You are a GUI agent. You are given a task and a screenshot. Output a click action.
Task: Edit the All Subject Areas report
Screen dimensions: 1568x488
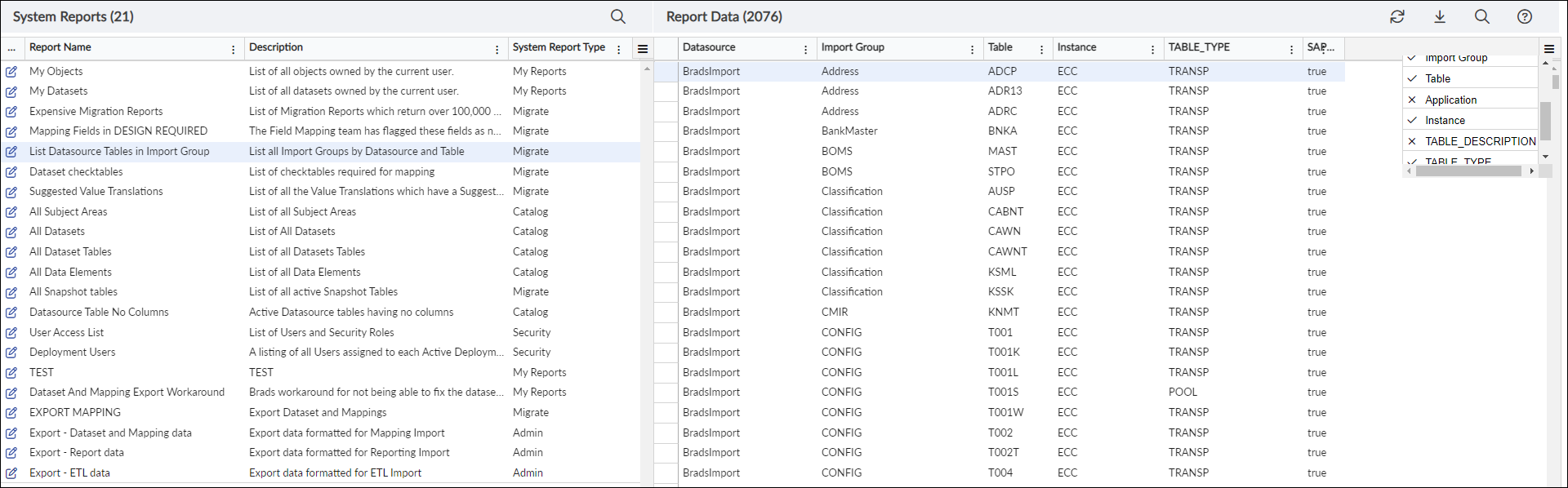[x=11, y=212]
